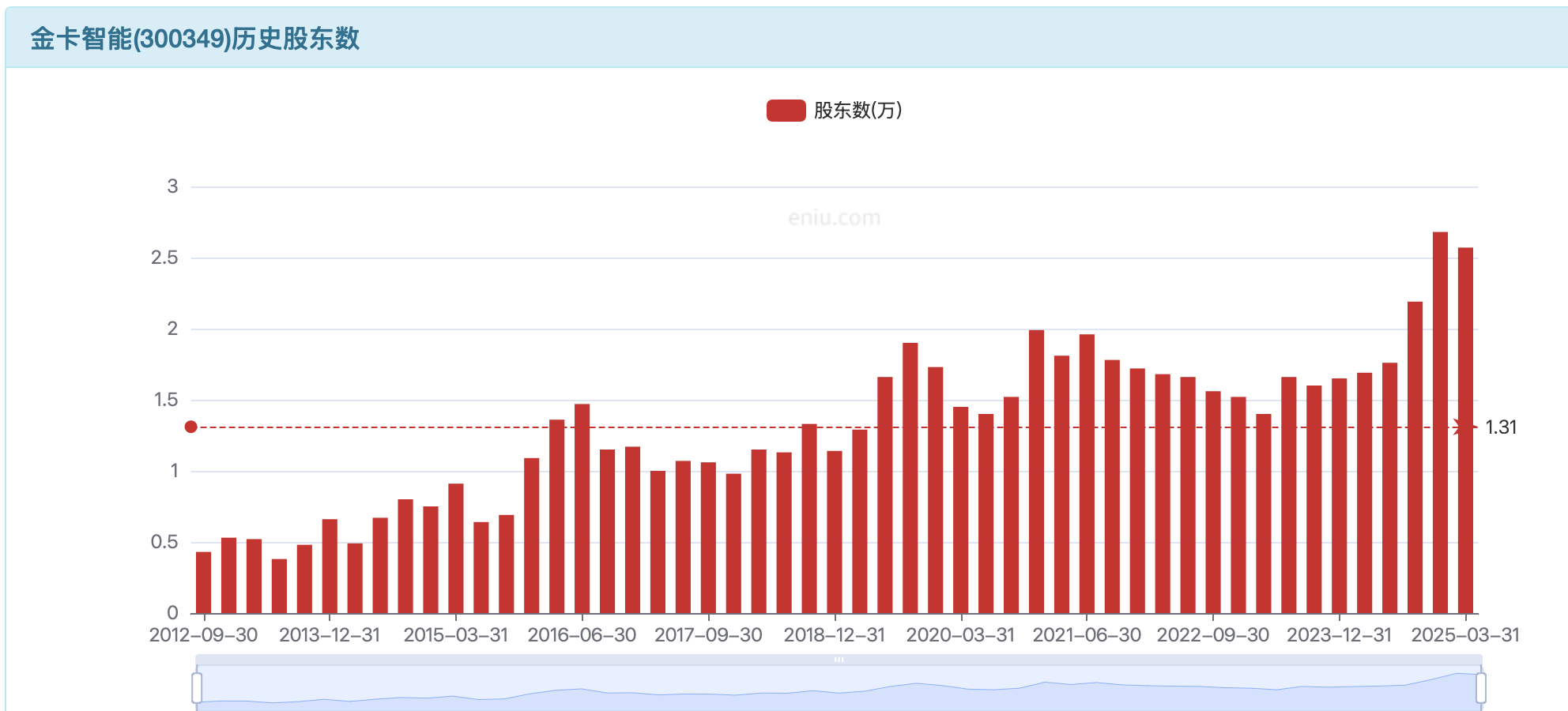Select the tallest bar, just before 2025-03-31
This screenshot has height=711, width=1568.
(x=1440, y=423)
